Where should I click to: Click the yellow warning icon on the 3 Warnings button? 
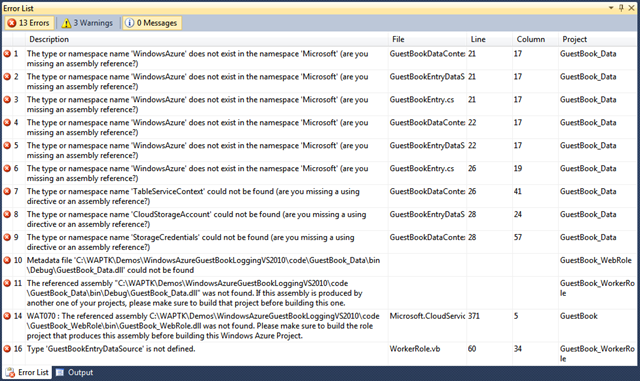66,23
